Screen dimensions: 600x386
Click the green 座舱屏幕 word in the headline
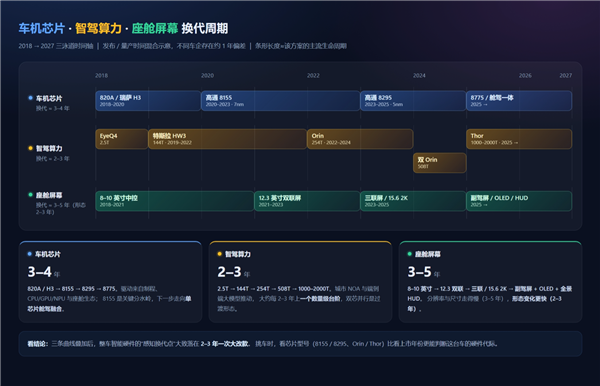pos(155,28)
